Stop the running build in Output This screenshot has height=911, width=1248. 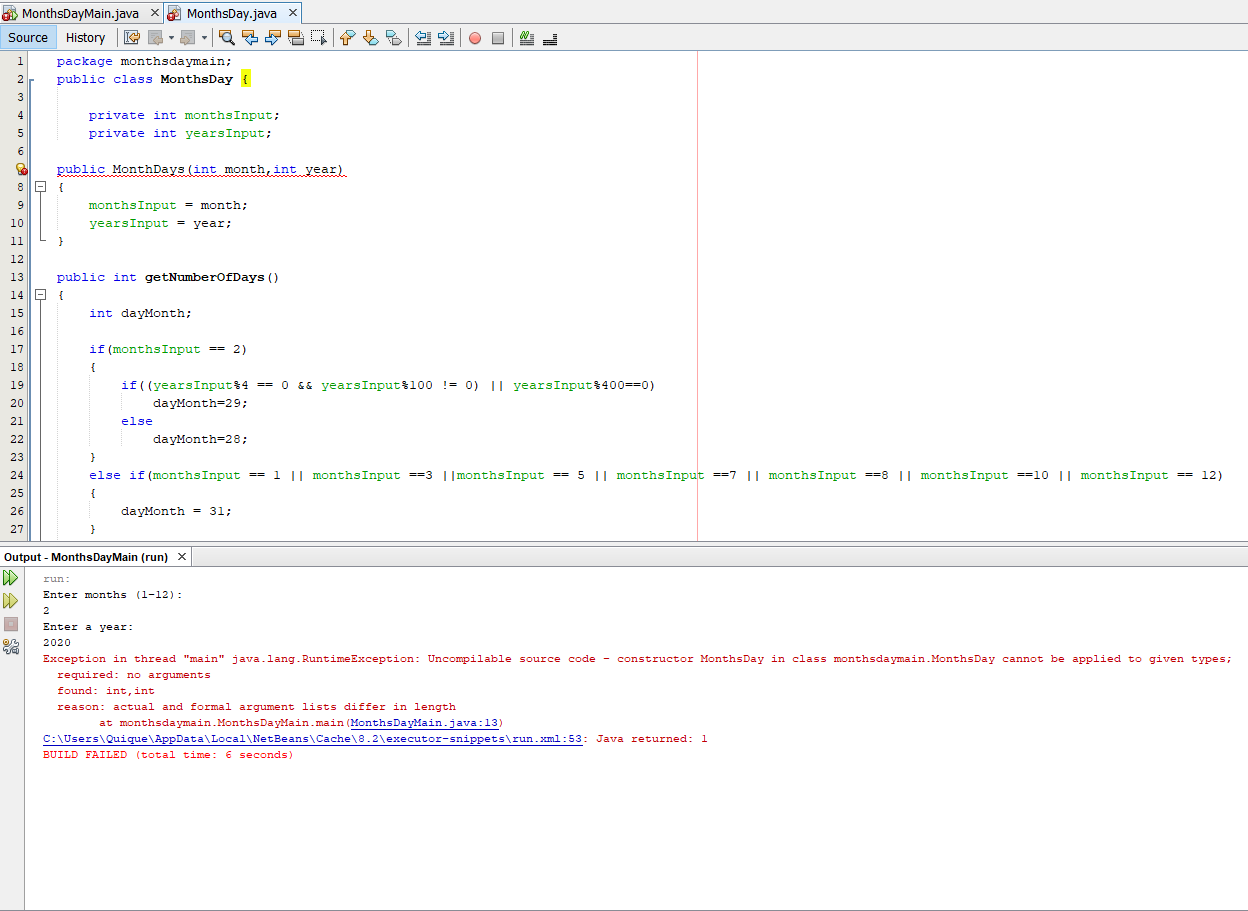coord(11,624)
